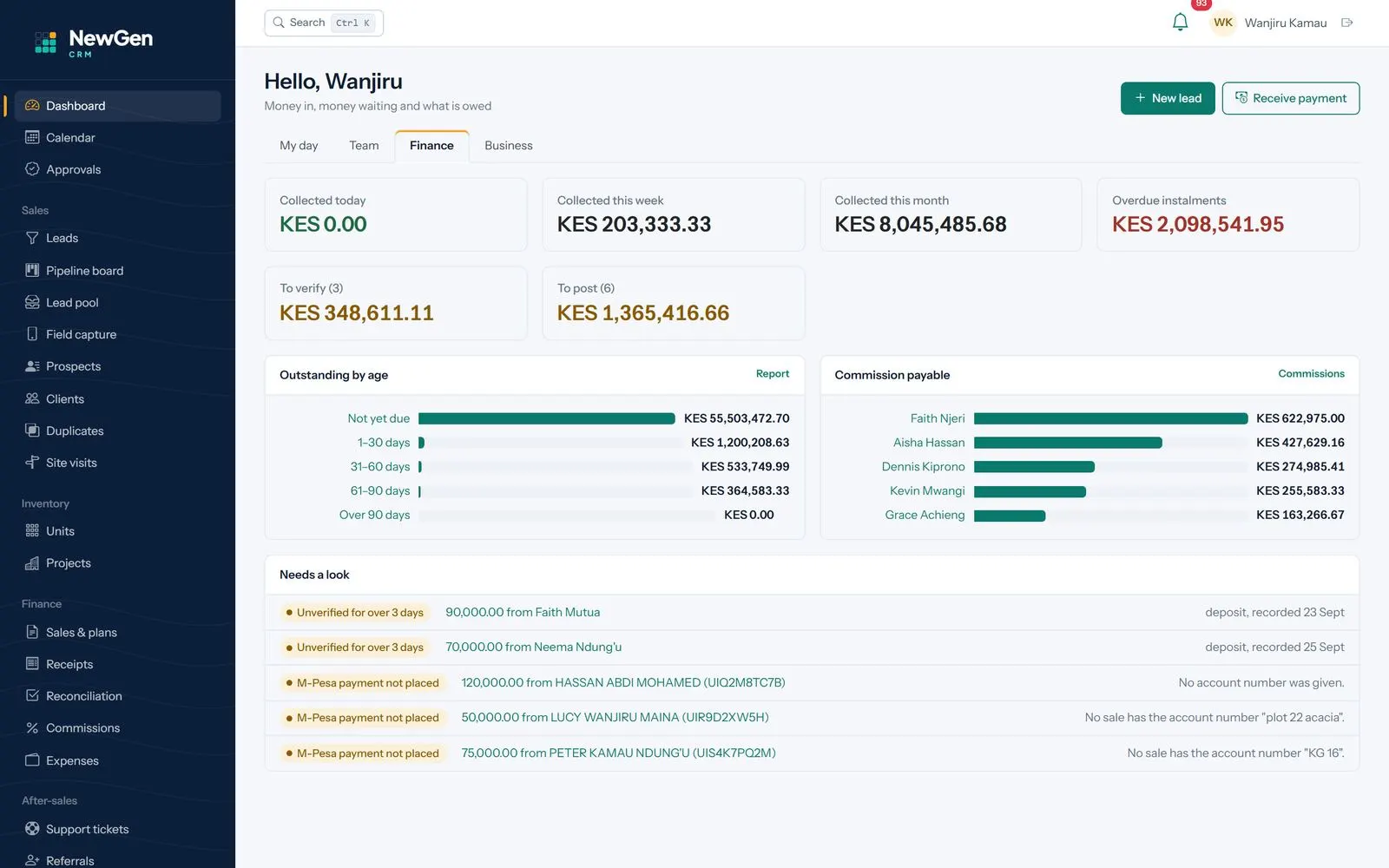Click the WK user avatar
The height and width of the screenshot is (868, 1389).
click(x=1223, y=23)
